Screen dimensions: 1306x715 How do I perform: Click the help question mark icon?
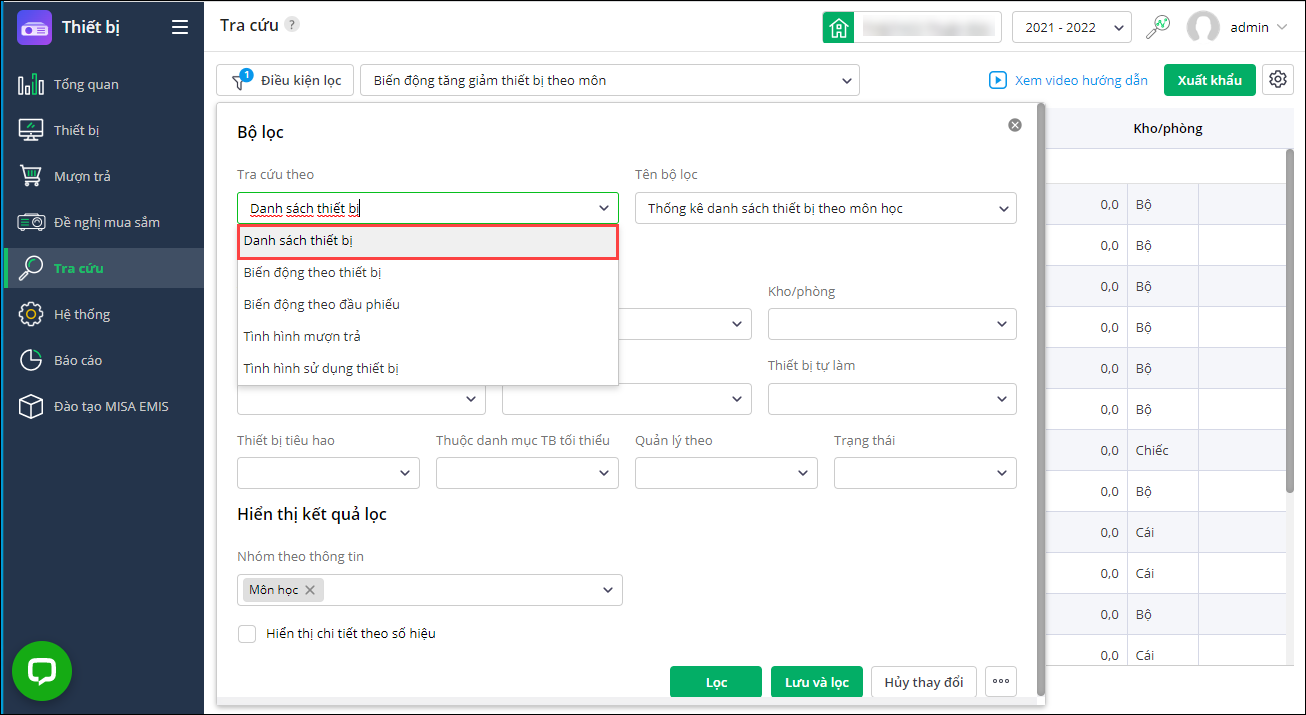point(292,25)
